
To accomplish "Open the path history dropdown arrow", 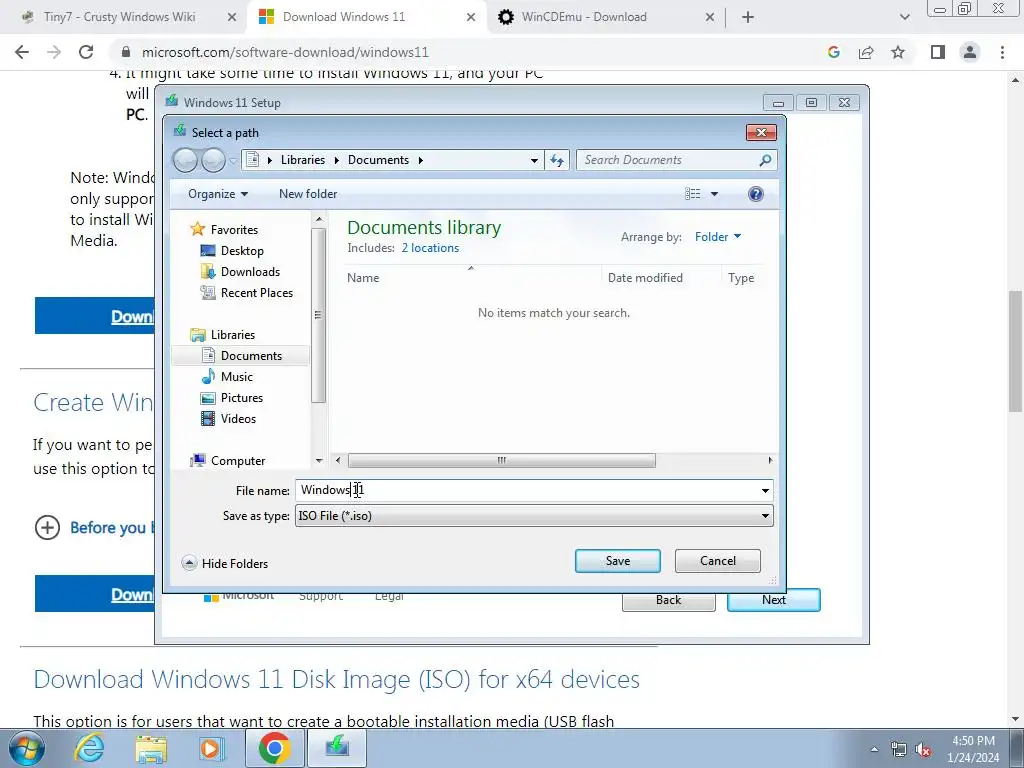I will [x=534, y=160].
